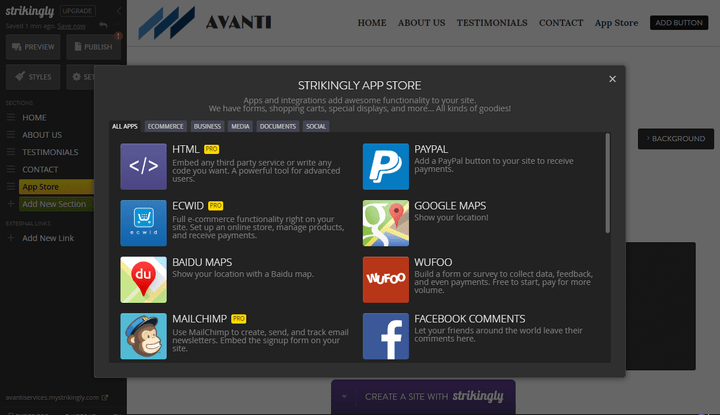This screenshot has width=720, height=415.
Task: Expand arrow on Strikingly banner
Action: click(x=344, y=396)
